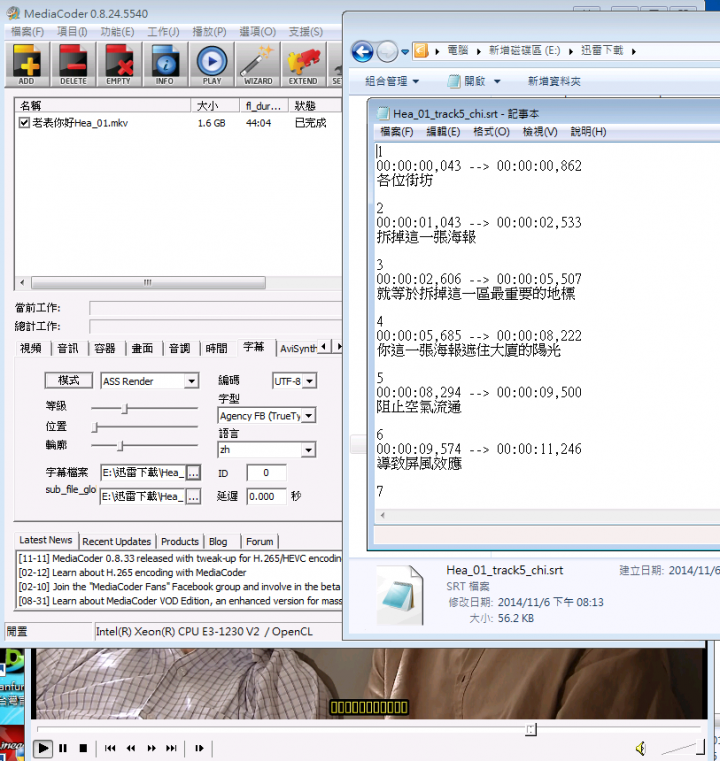Pause the video in the player
The width and height of the screenshot is (720, 761).
point(63,748)
